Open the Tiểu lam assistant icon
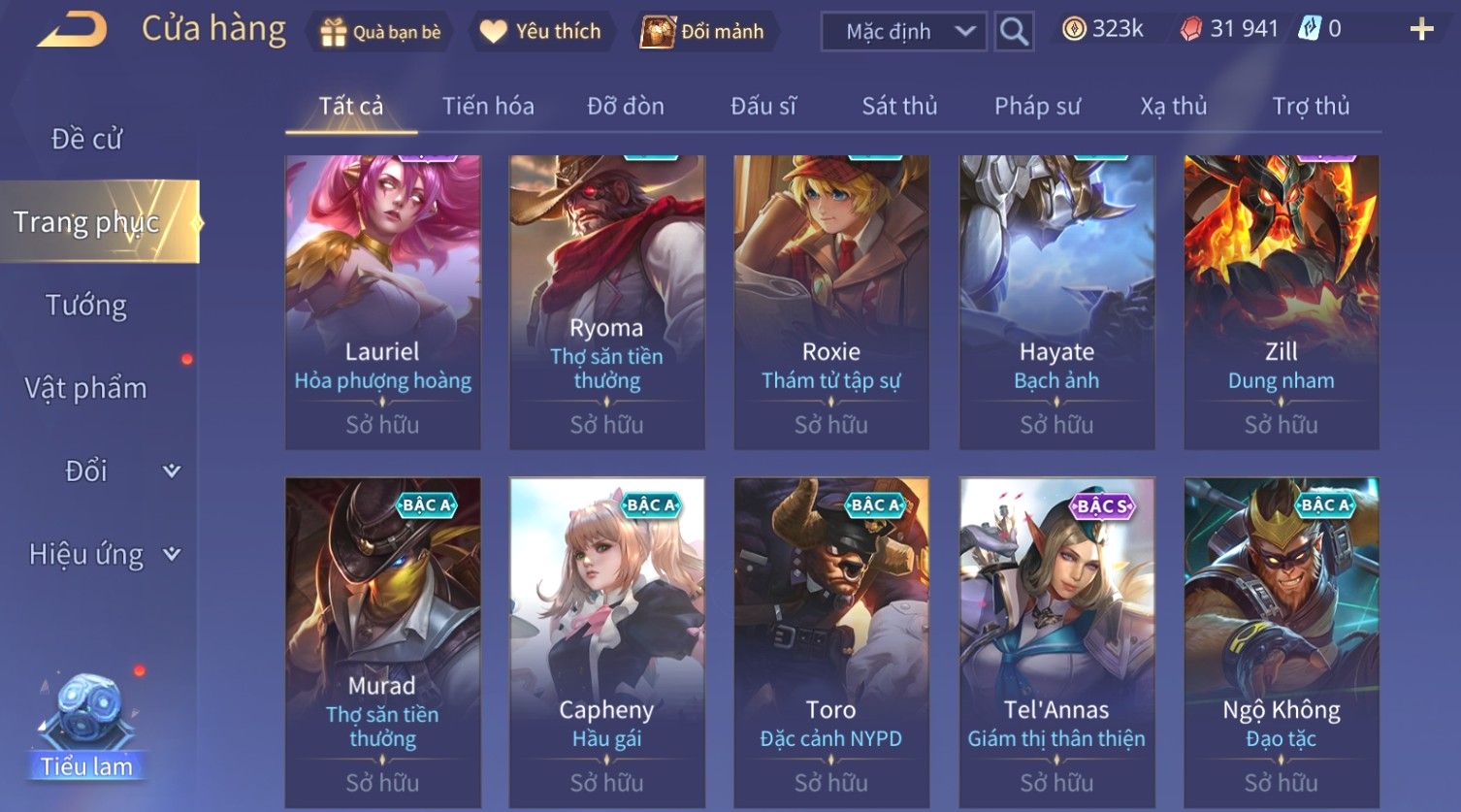Image resolution: width=1461 pixels, height=812 pixels. 87,730
